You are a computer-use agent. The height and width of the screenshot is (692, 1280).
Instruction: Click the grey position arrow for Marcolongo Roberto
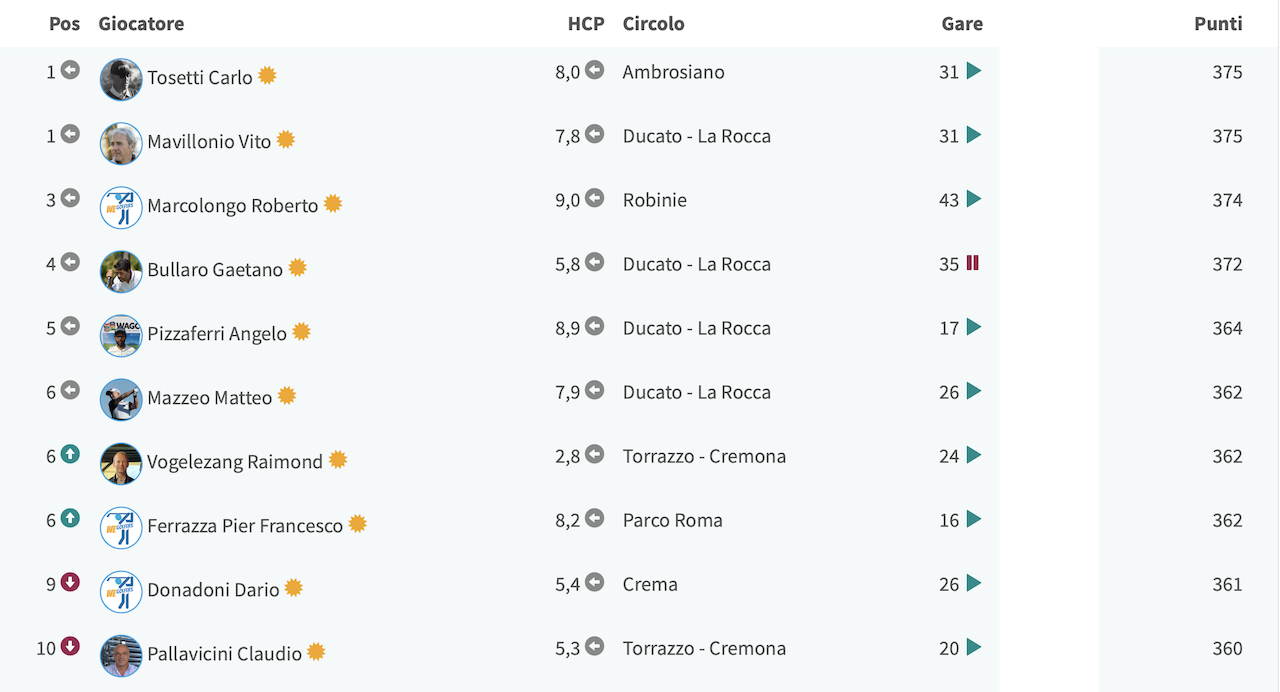click(70, 198)
